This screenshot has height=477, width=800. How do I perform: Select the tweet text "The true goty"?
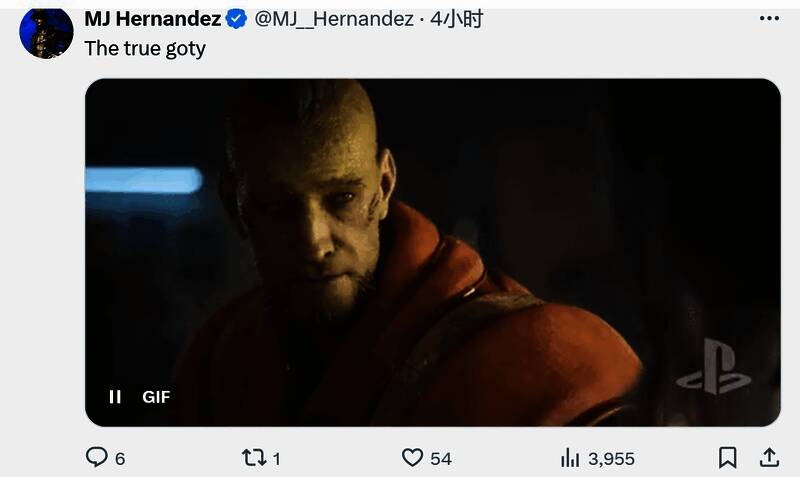pos(145,49)
